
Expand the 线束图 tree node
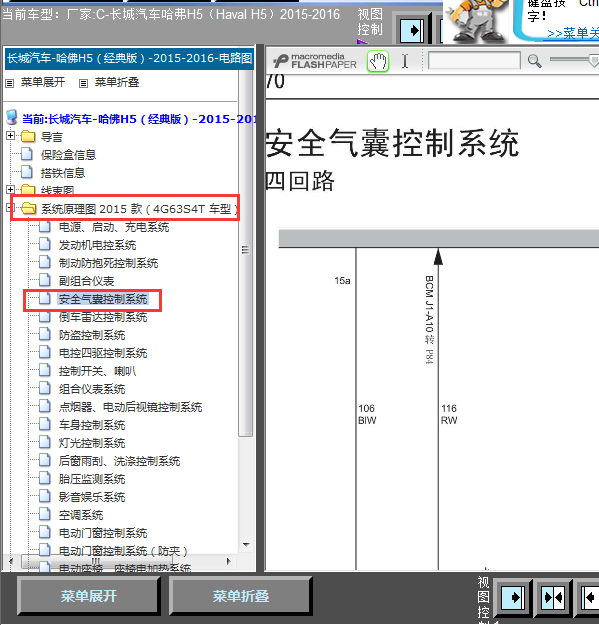point(11,189)
